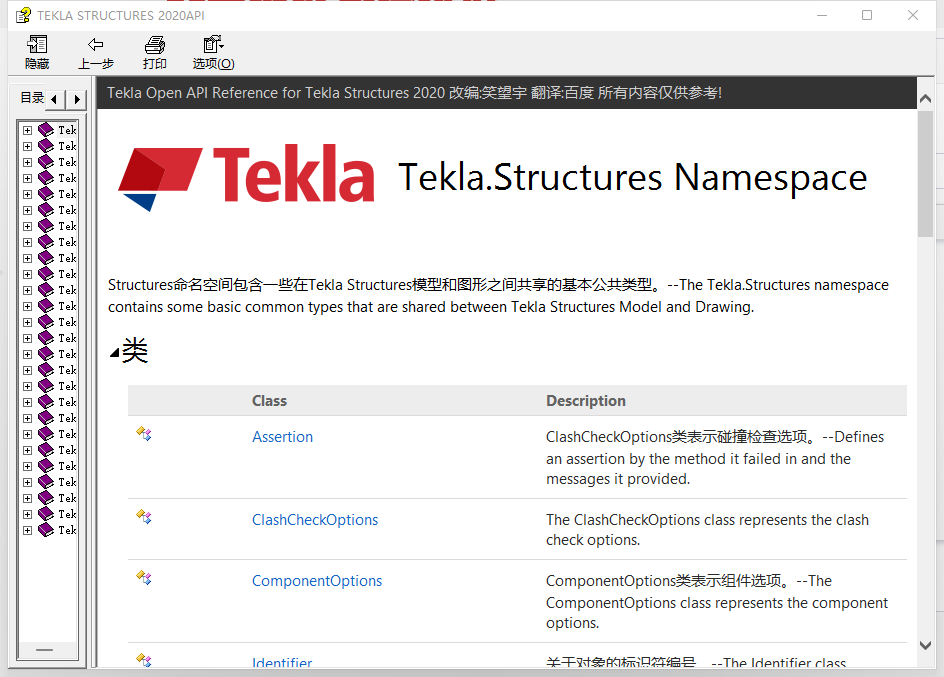Open the Identifier class link
Image resolution: width=944 pixels, height=677 pixels.
coord(282,662)
